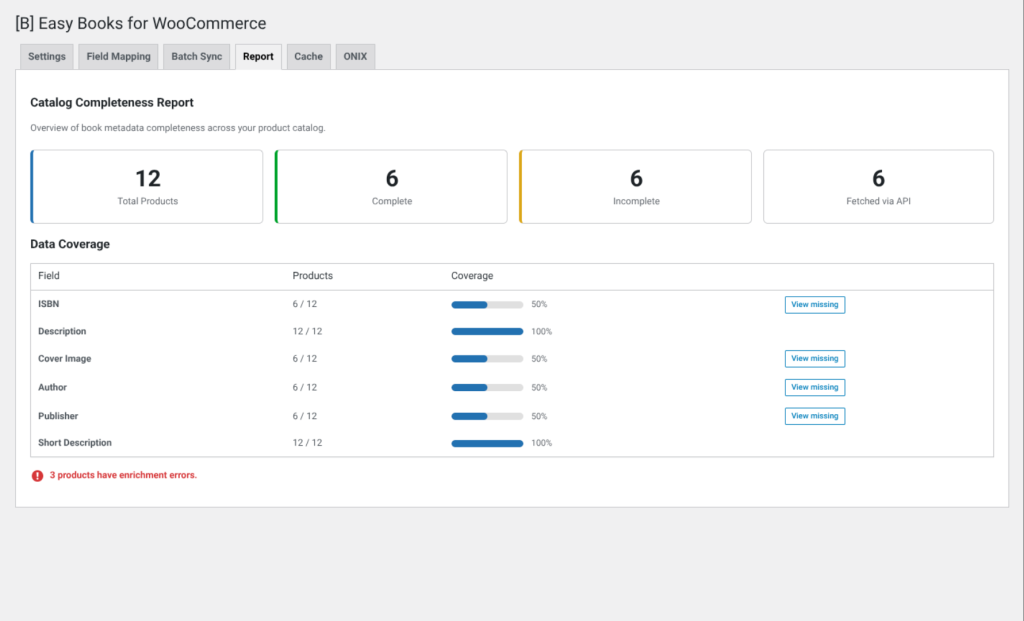View missing products for ISBN
Image resolution: width=1024 pixels, height=621 pixels.
coord(814,304)
